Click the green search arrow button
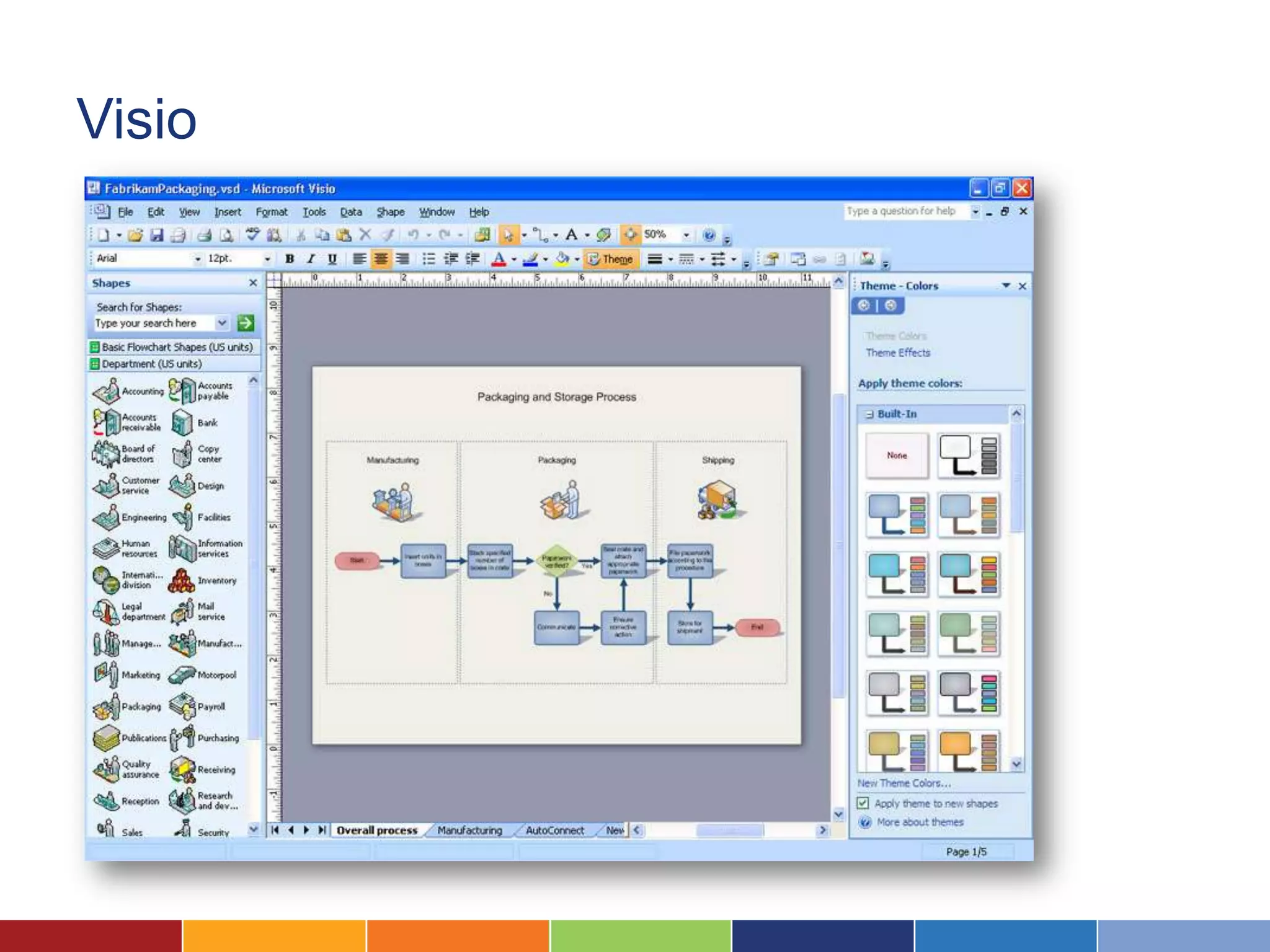Viewport: 1270px width, 952px height. (246, 323)
